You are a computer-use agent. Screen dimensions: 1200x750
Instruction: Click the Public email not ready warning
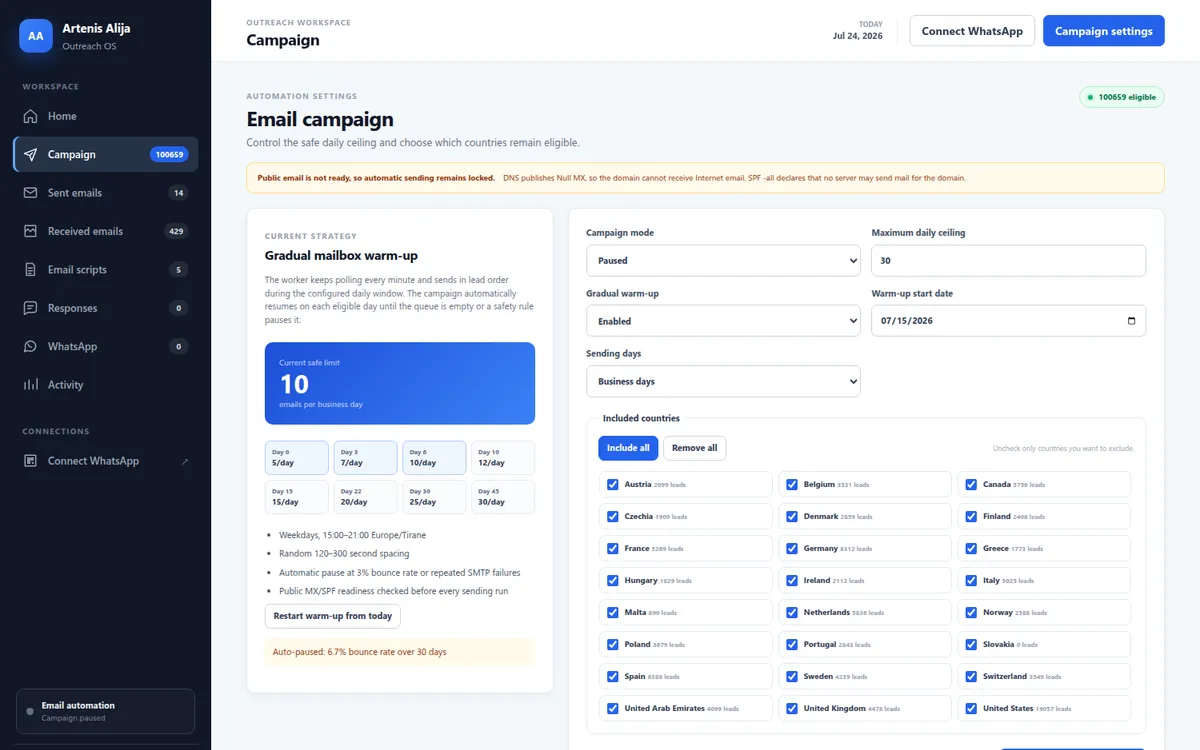pos(705,178)
